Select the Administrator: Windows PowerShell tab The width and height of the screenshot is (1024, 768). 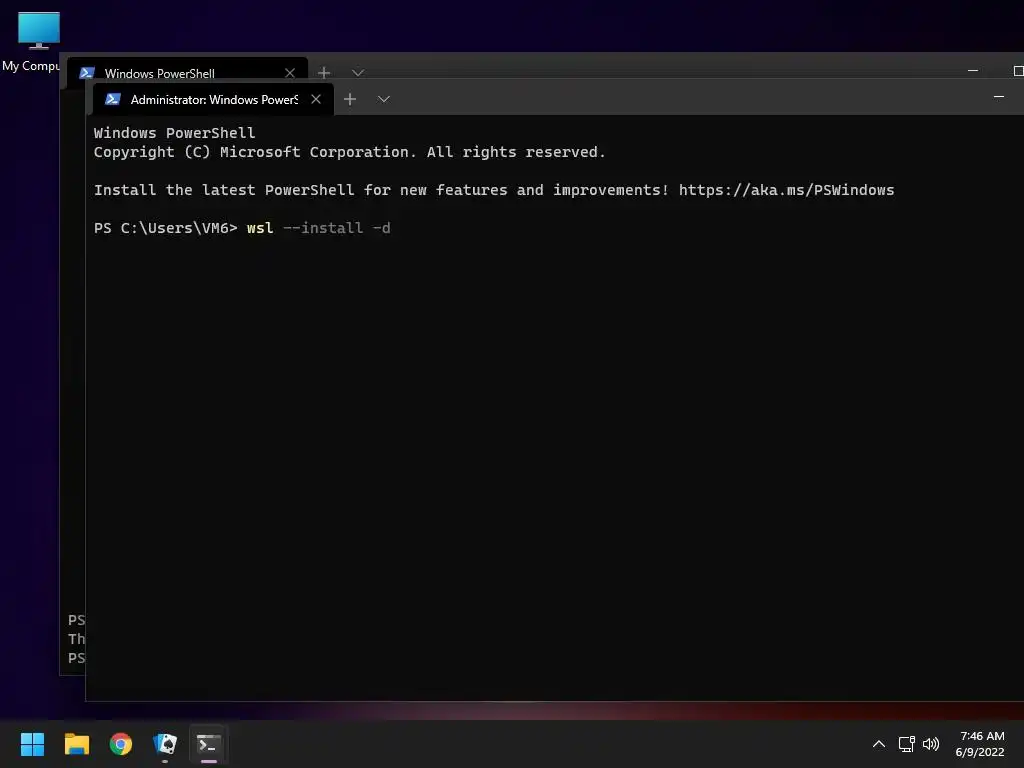[x=214, y=99]
